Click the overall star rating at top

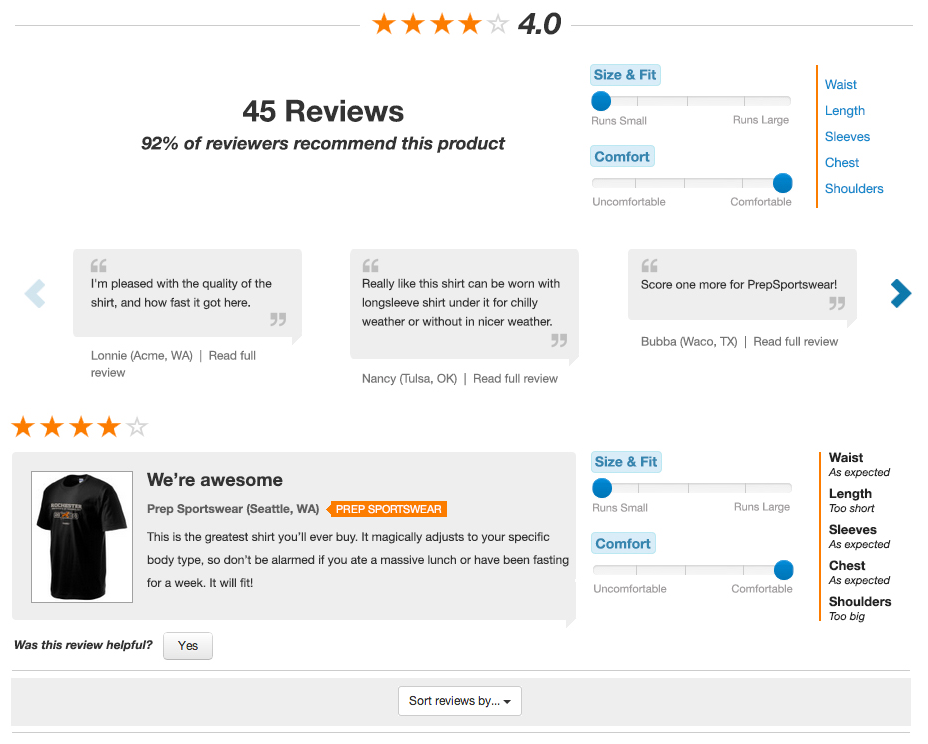tap(440, 24)
